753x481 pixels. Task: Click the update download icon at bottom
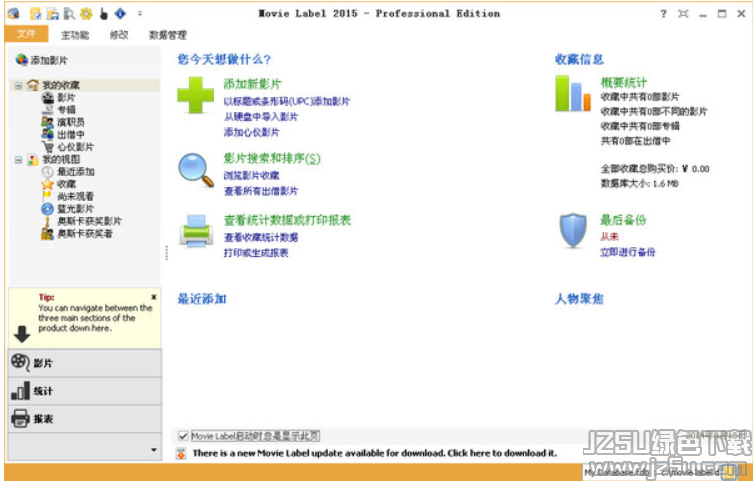[181, 453]
